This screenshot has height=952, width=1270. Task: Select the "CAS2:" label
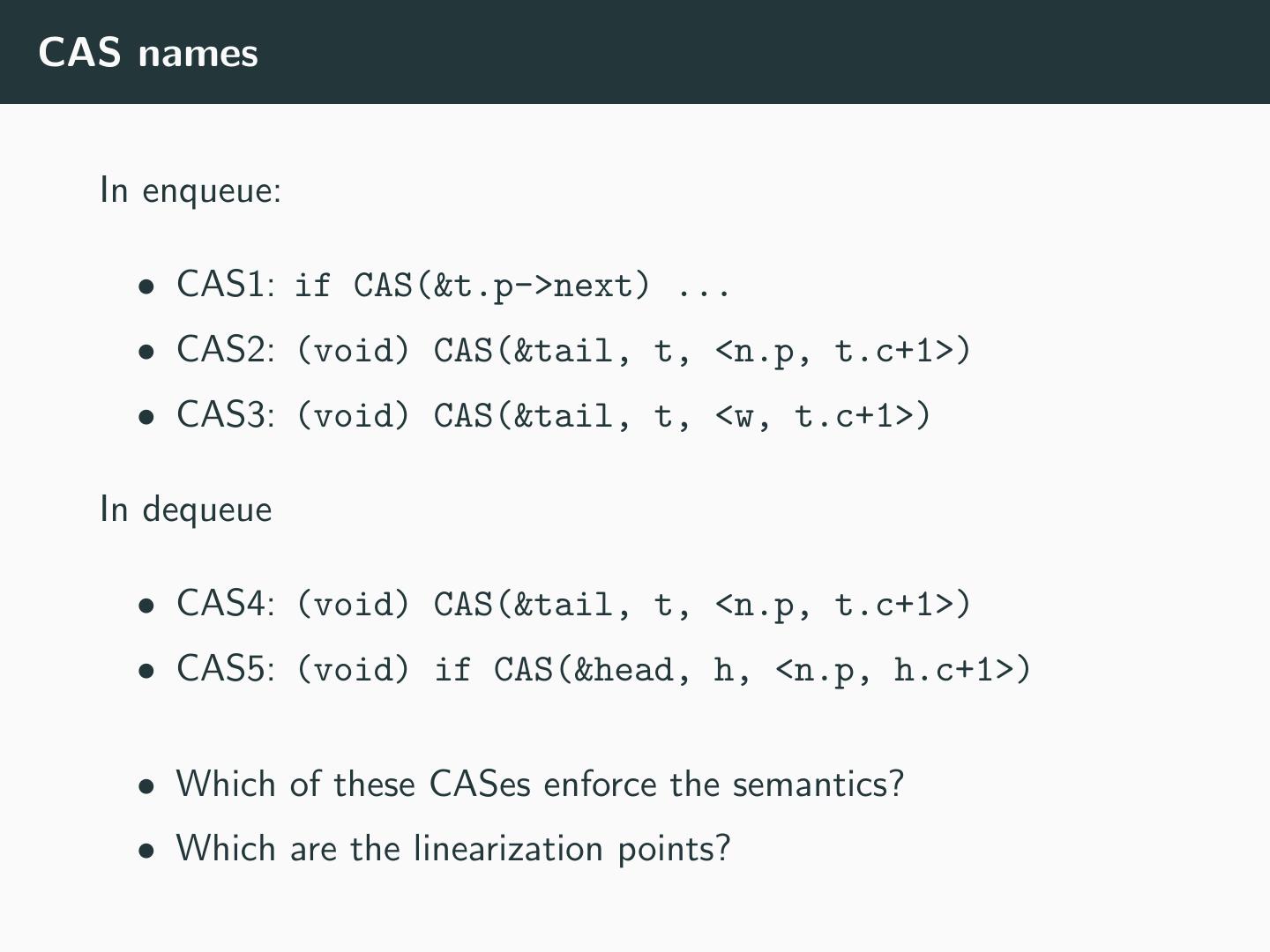point(226,350)
